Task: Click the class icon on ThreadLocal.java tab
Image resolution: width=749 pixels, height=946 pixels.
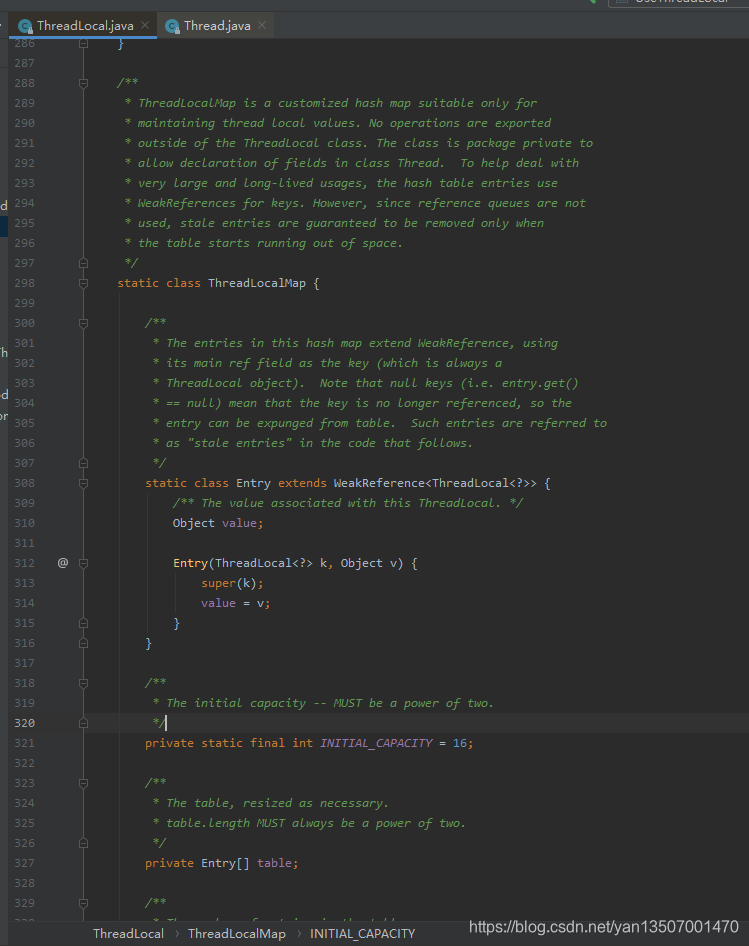Action: tap(25, 26)
